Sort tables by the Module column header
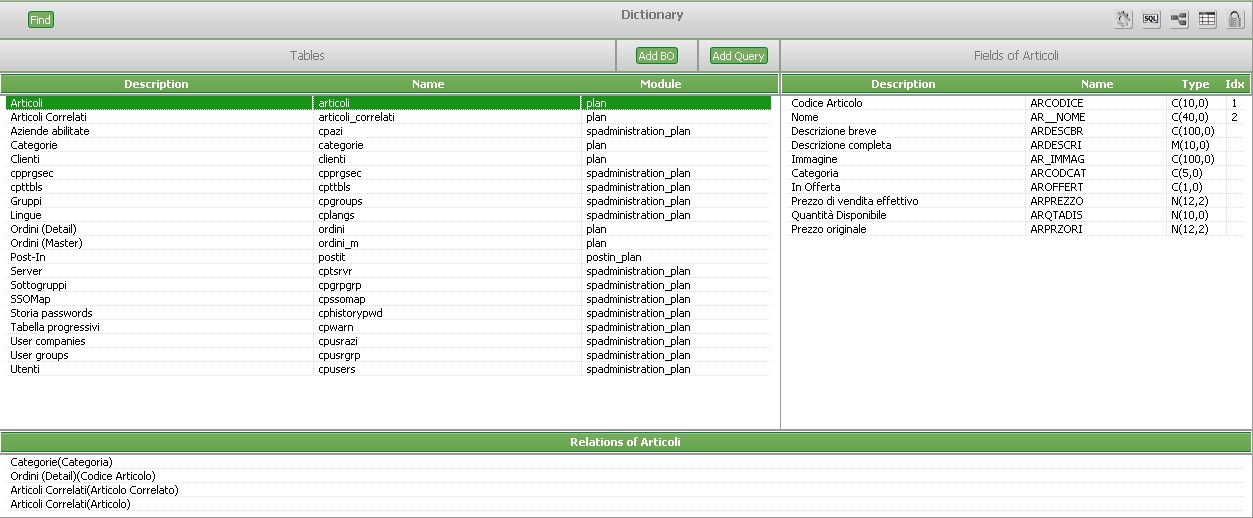Screen dimensions: 1253x518 coord(660,84)
